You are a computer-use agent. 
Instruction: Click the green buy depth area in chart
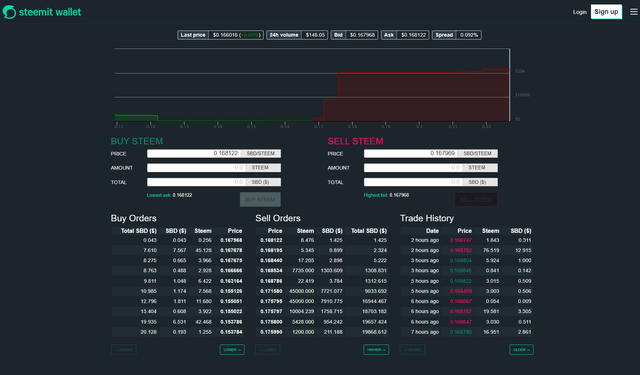coord(136,118)
